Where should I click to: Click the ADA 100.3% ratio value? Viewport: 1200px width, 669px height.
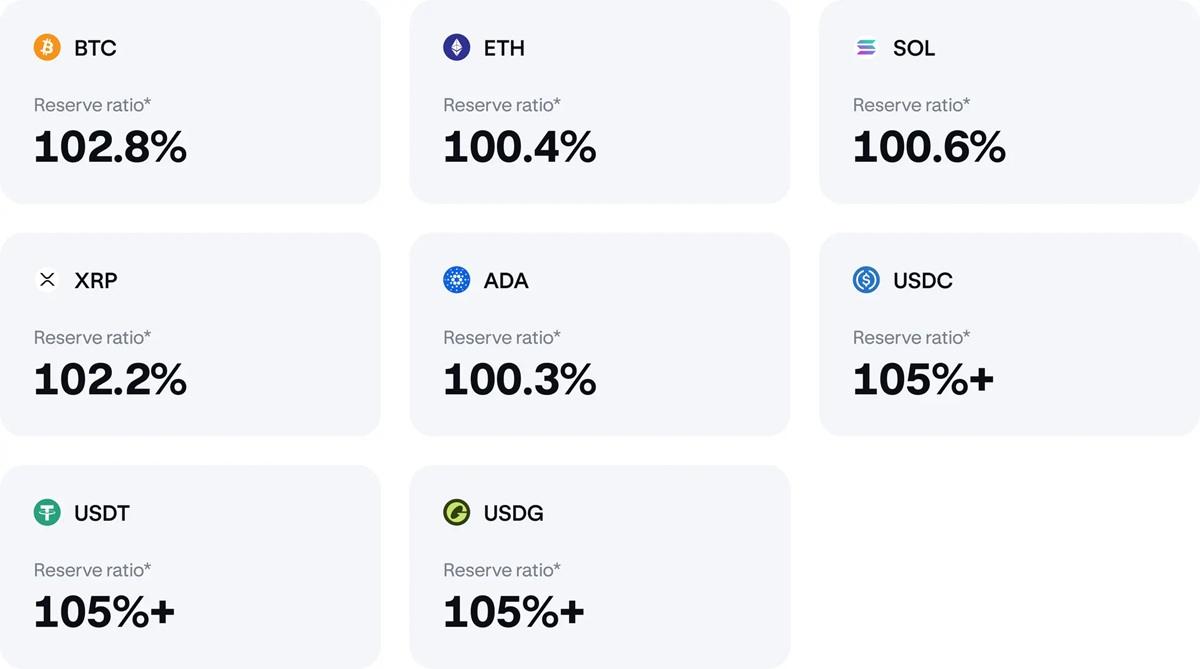(x=520, y=380)
